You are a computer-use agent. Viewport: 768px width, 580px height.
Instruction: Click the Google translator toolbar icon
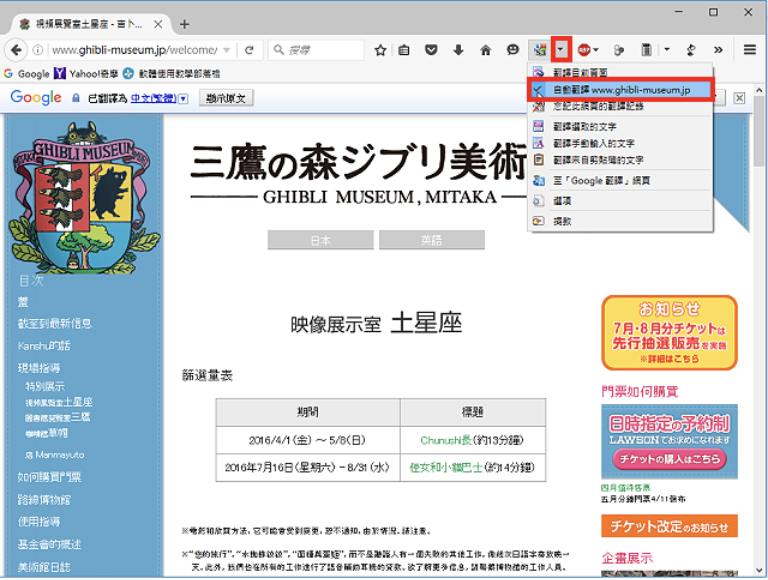coord(540,50)
